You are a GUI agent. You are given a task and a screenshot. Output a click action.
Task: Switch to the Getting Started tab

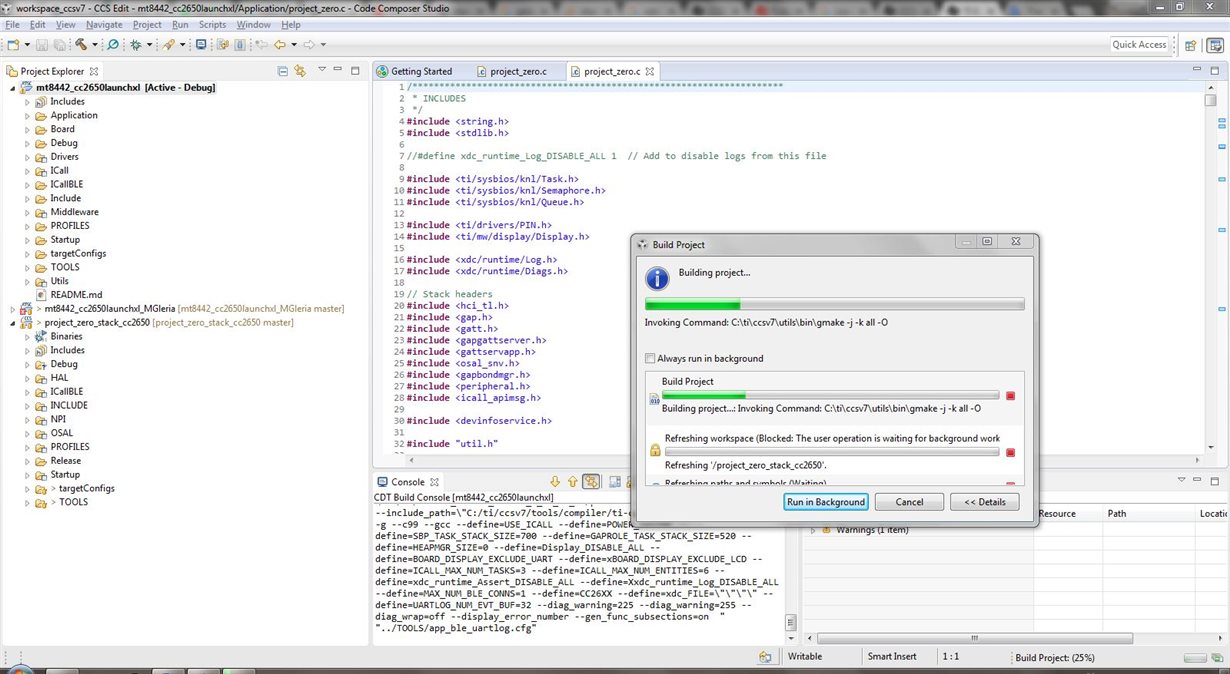[x=420, y=71]
